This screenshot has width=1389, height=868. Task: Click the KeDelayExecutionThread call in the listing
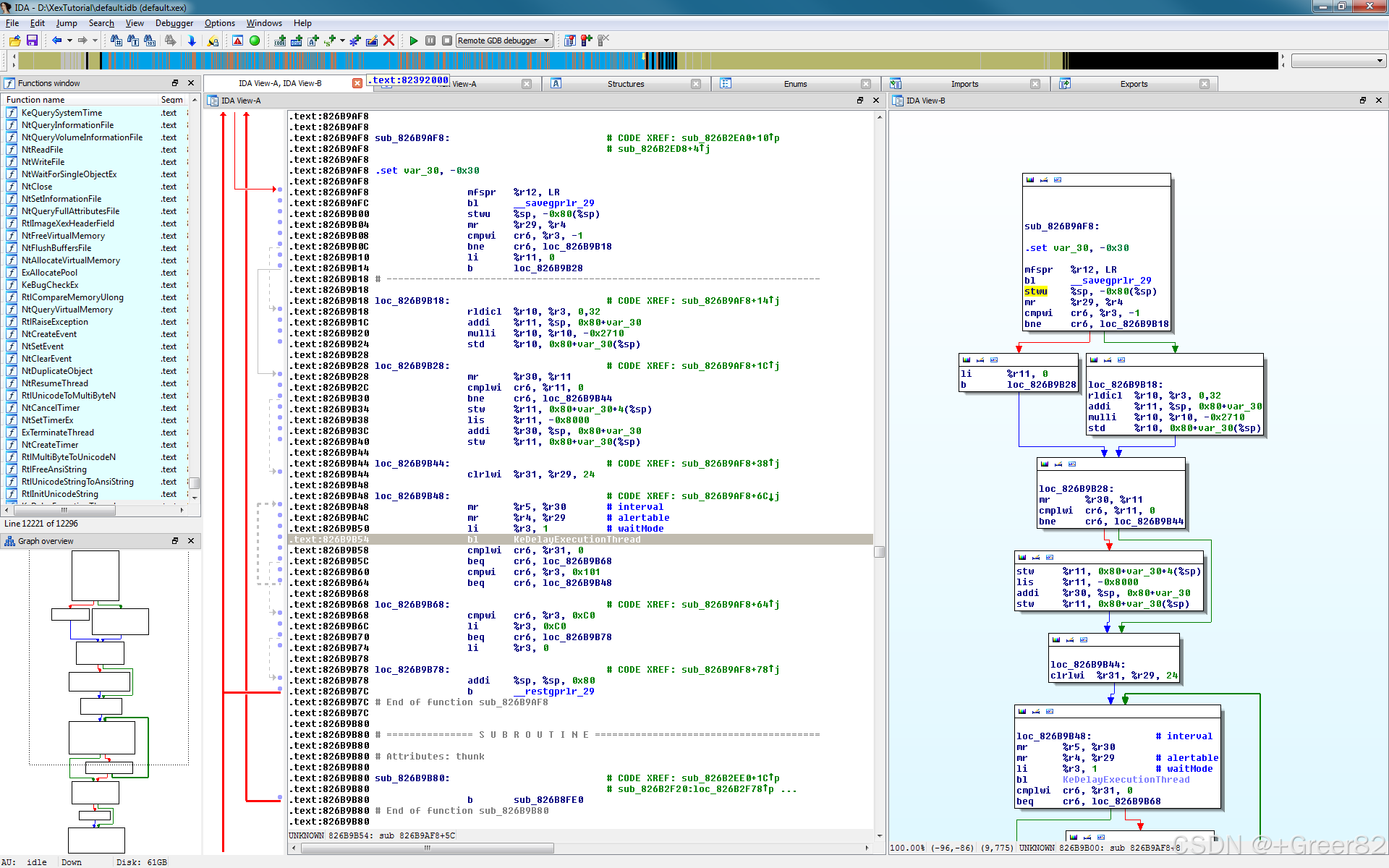click(577, 540)
